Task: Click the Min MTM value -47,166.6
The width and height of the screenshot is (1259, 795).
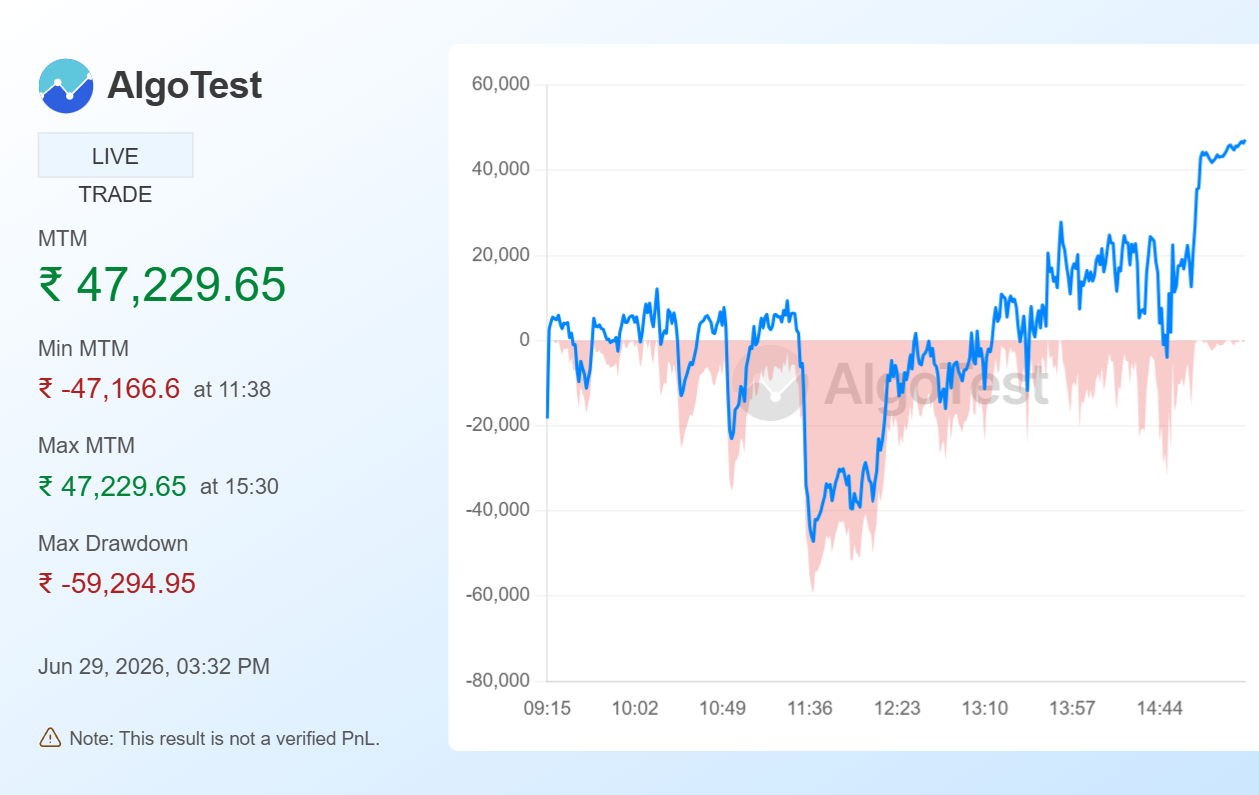Action: [x=109, y=389]
